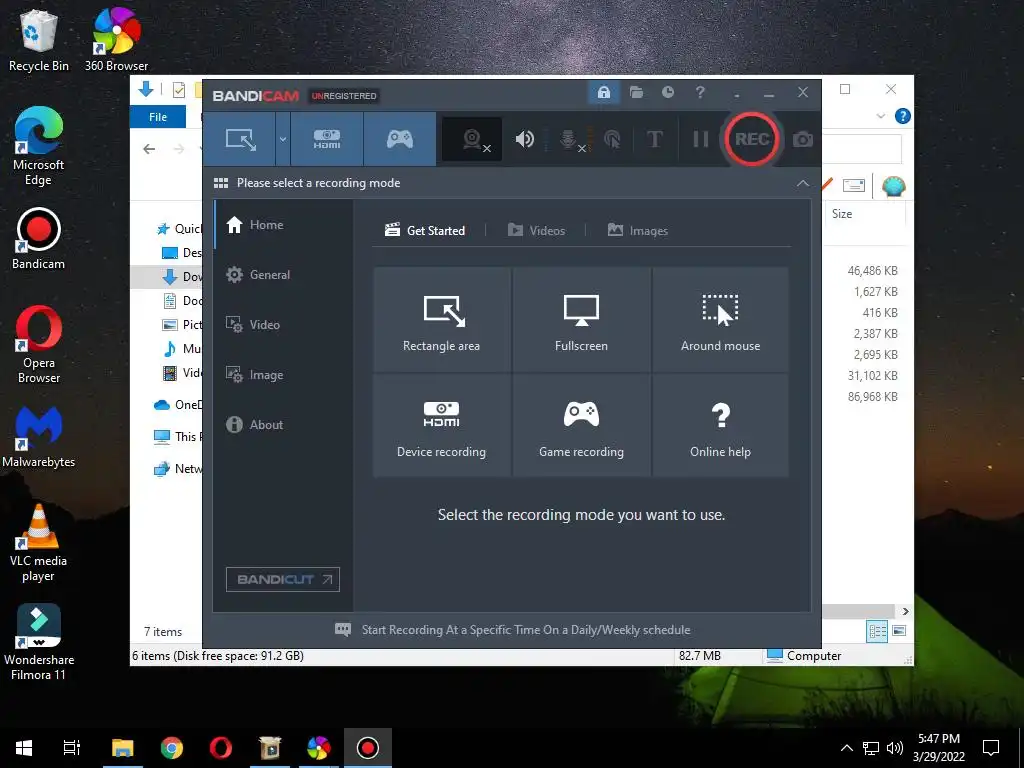The width and height of the screenshot is (1024, 768).
Task: Open the General settings section
Action: tap(284, 275)
